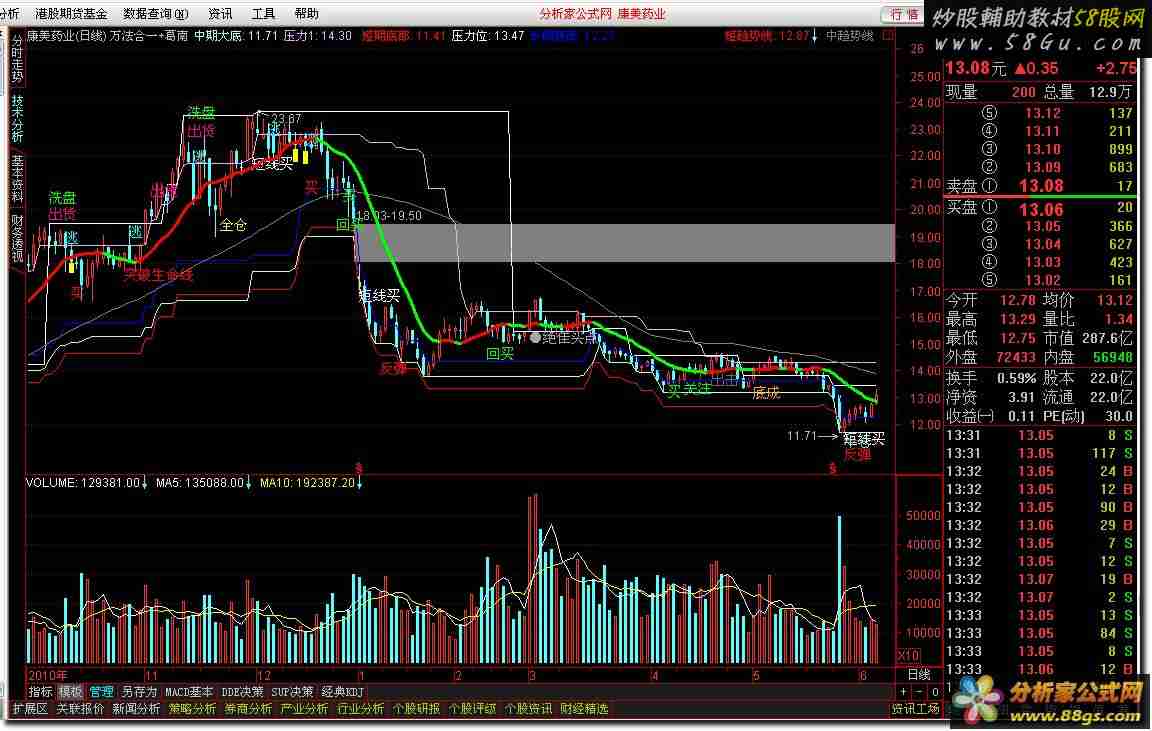Select the 指标 tab below the chart
The height and width of the screenshot is (731, 1152).
coord(40,691)
